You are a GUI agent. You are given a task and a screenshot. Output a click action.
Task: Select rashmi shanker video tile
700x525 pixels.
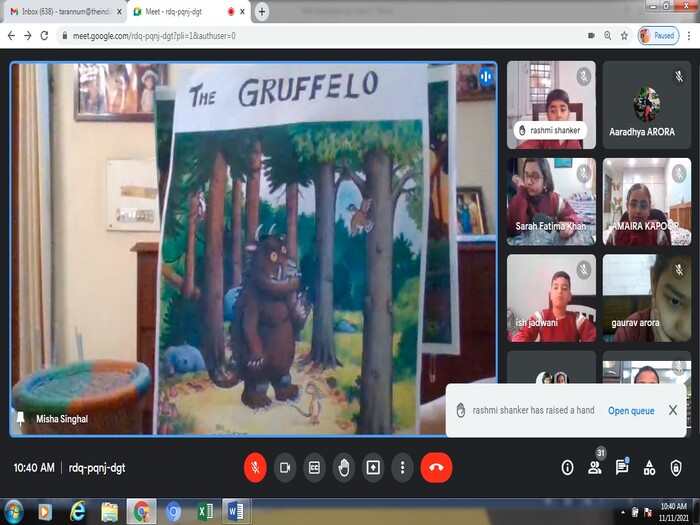pyautogui.click(x=551, y=105)
